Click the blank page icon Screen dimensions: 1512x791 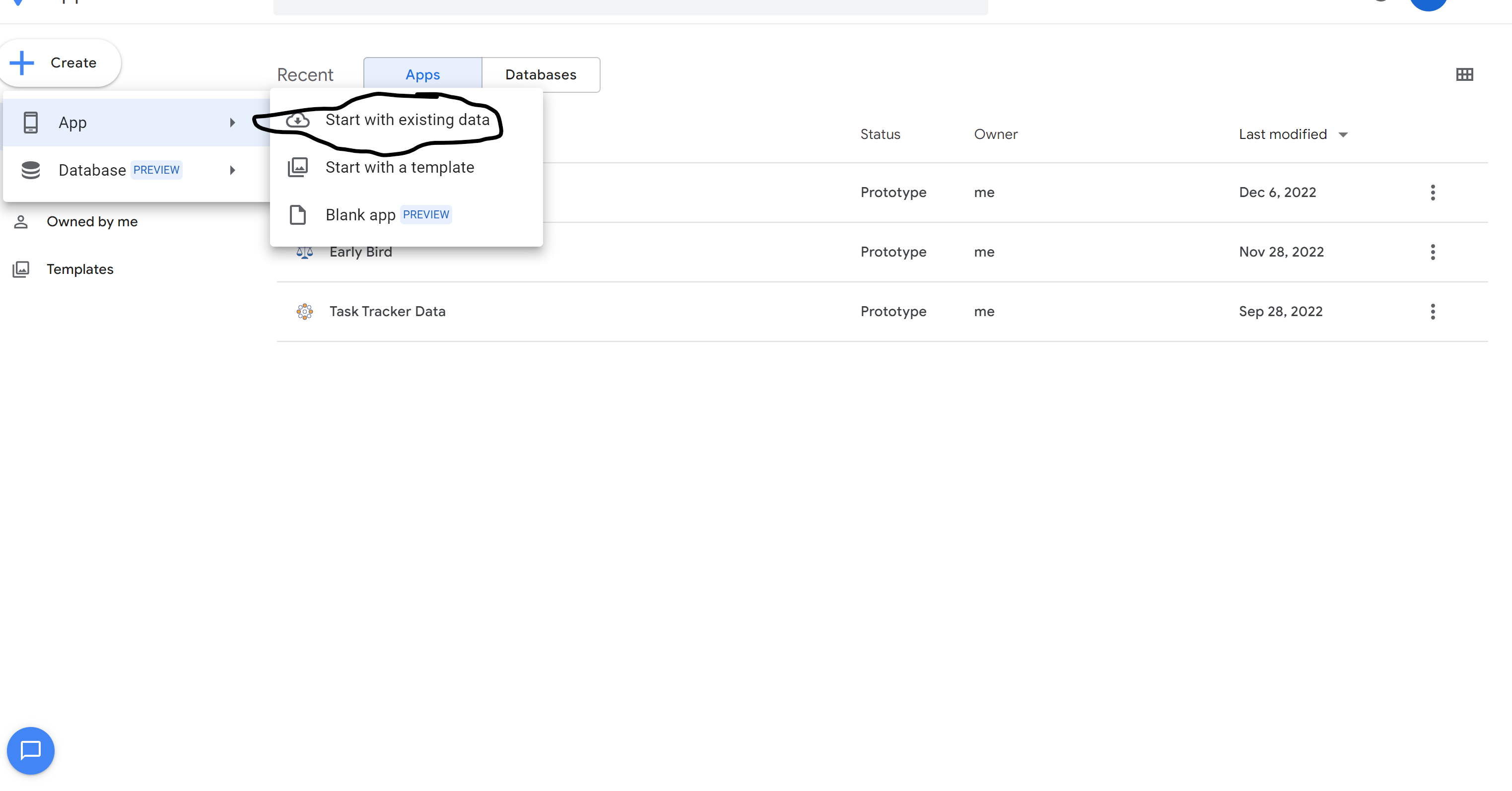pos(298,215)
